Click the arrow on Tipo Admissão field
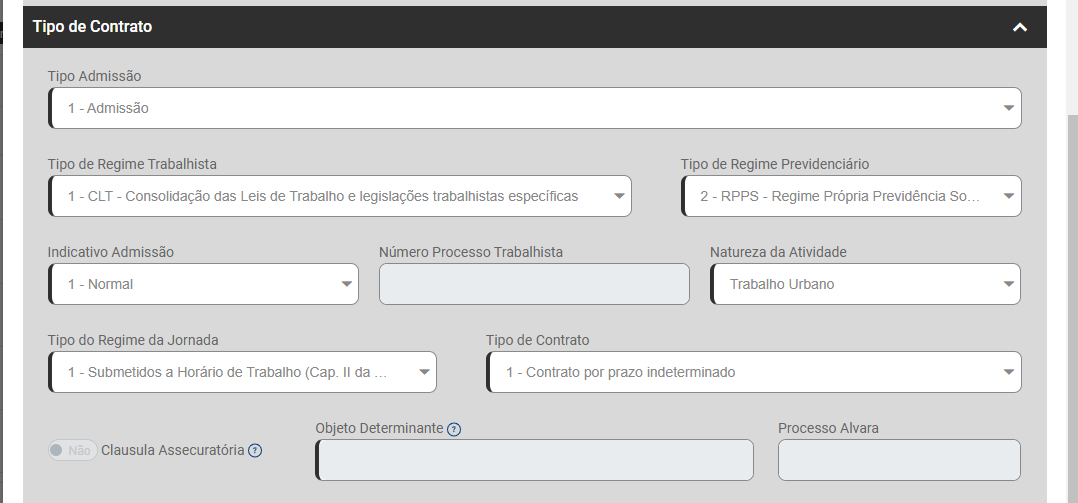1078x503 pixels. coord(1007,108)
